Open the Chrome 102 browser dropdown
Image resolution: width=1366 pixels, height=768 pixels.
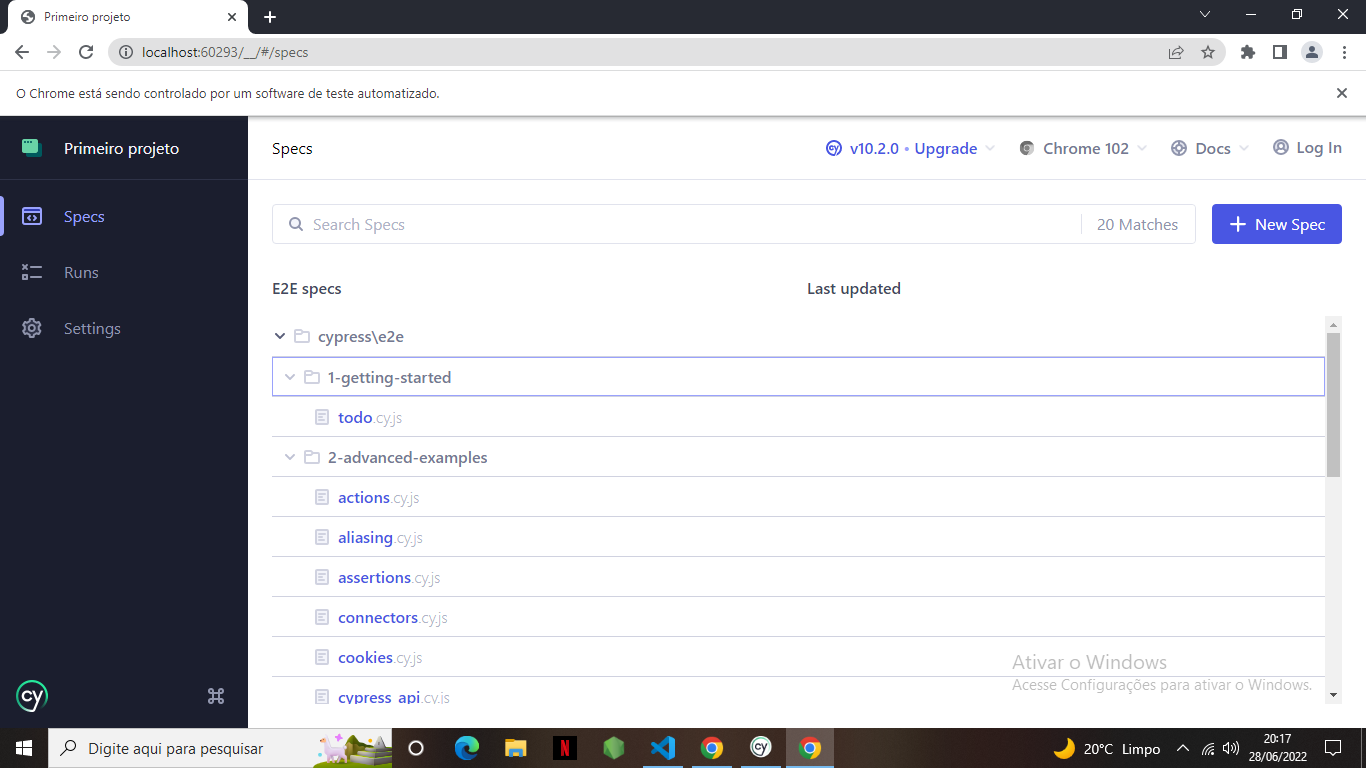(1082, 148)
